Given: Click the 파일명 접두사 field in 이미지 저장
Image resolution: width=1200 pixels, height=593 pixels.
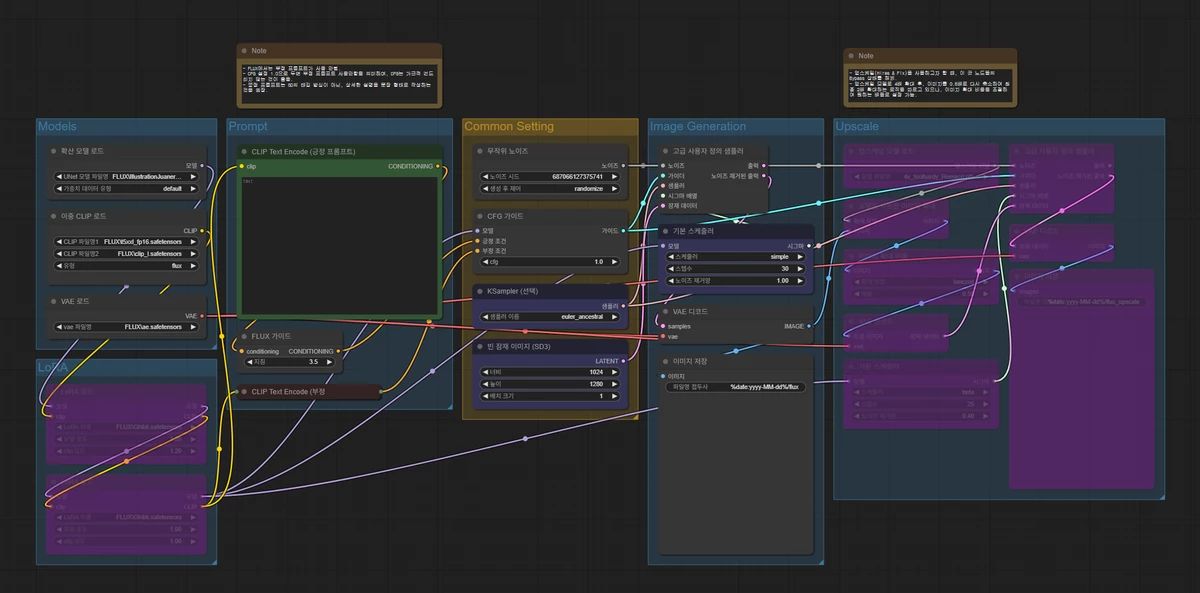Looking at the screenshot, I should pos(735,386).
